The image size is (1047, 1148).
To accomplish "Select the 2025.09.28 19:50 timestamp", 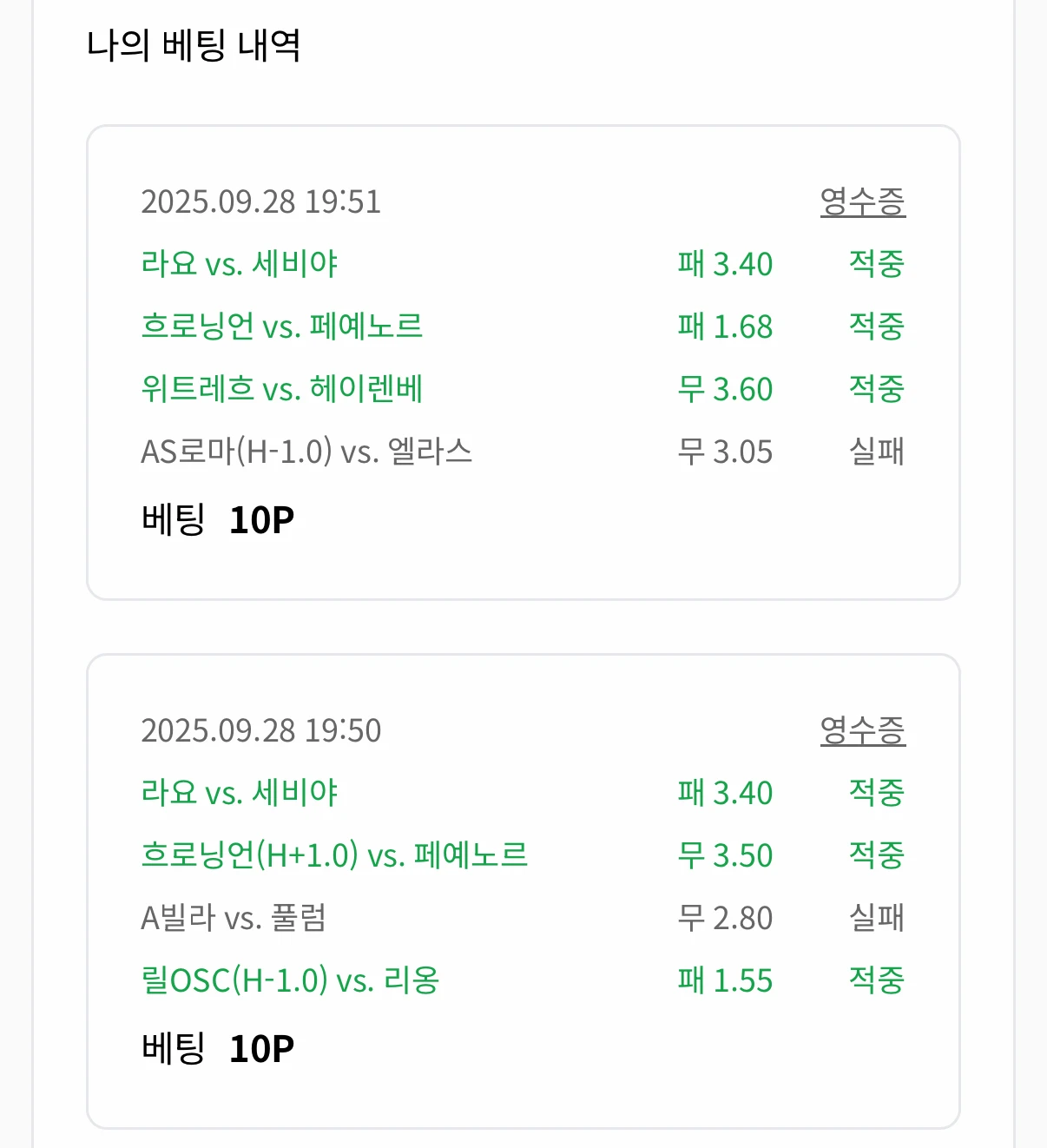I will point(260,730).
